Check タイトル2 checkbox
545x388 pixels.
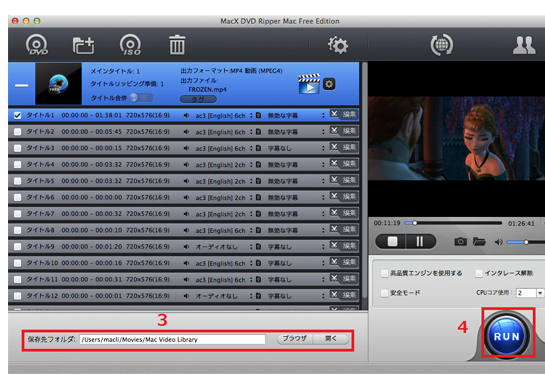[x=17, y=132]
